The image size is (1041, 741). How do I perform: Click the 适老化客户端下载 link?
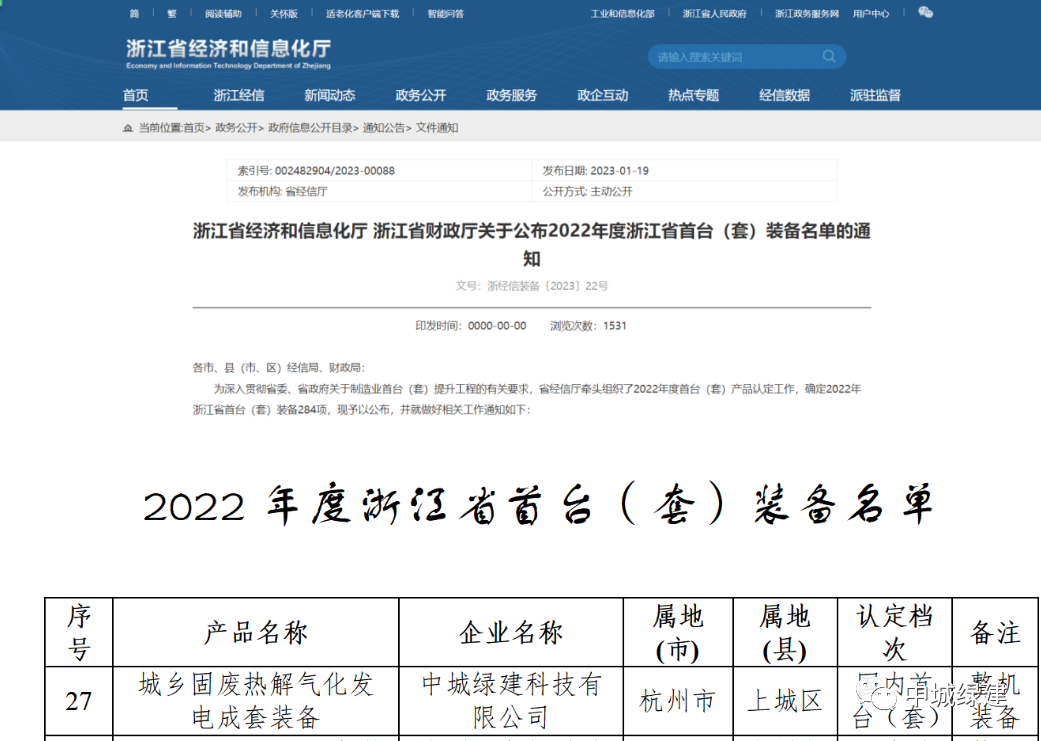(362, 14)
